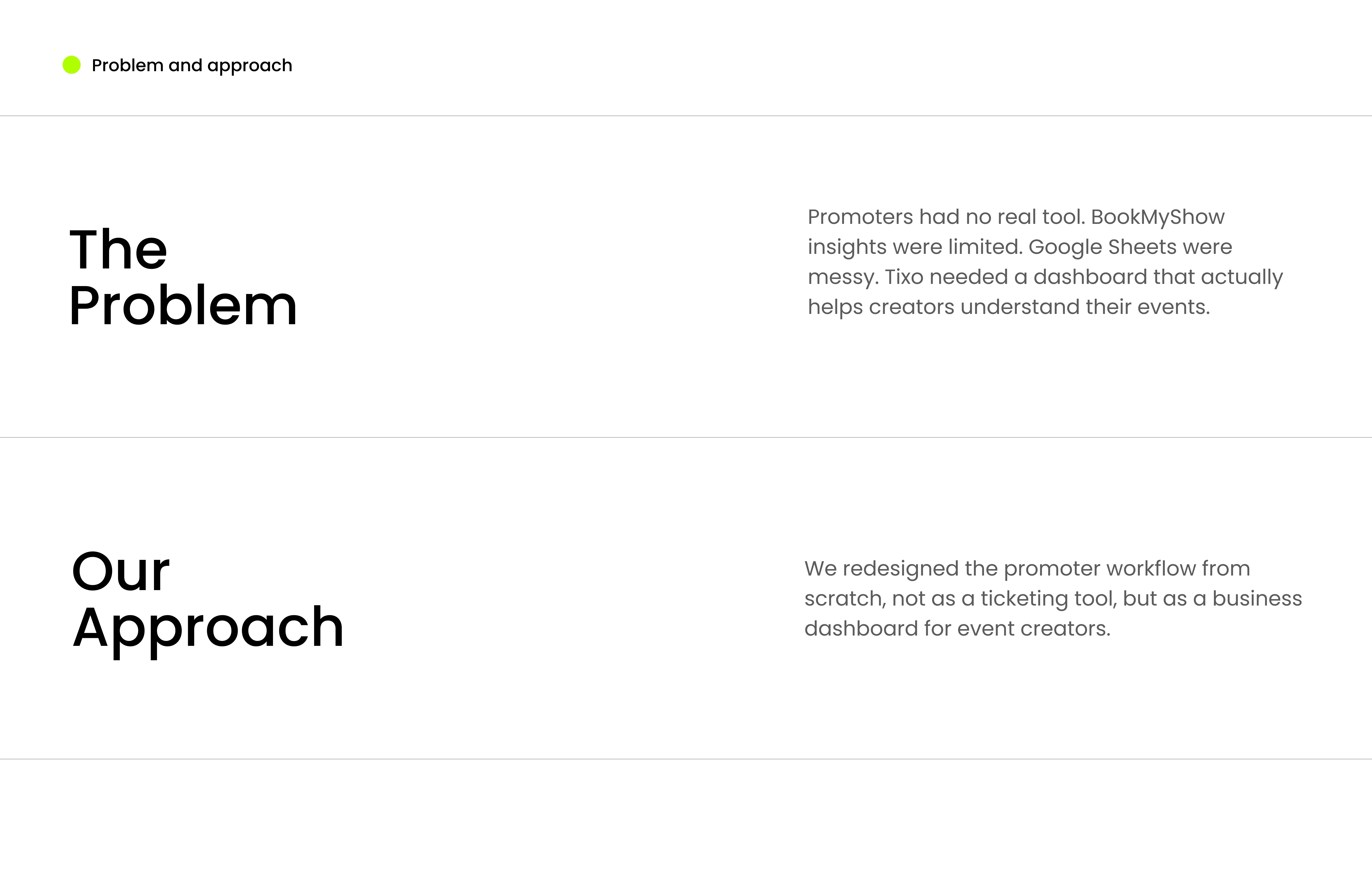Click the line "dashboard for event creators."
The image size is (1372, 874).
(x=957, y=629)
